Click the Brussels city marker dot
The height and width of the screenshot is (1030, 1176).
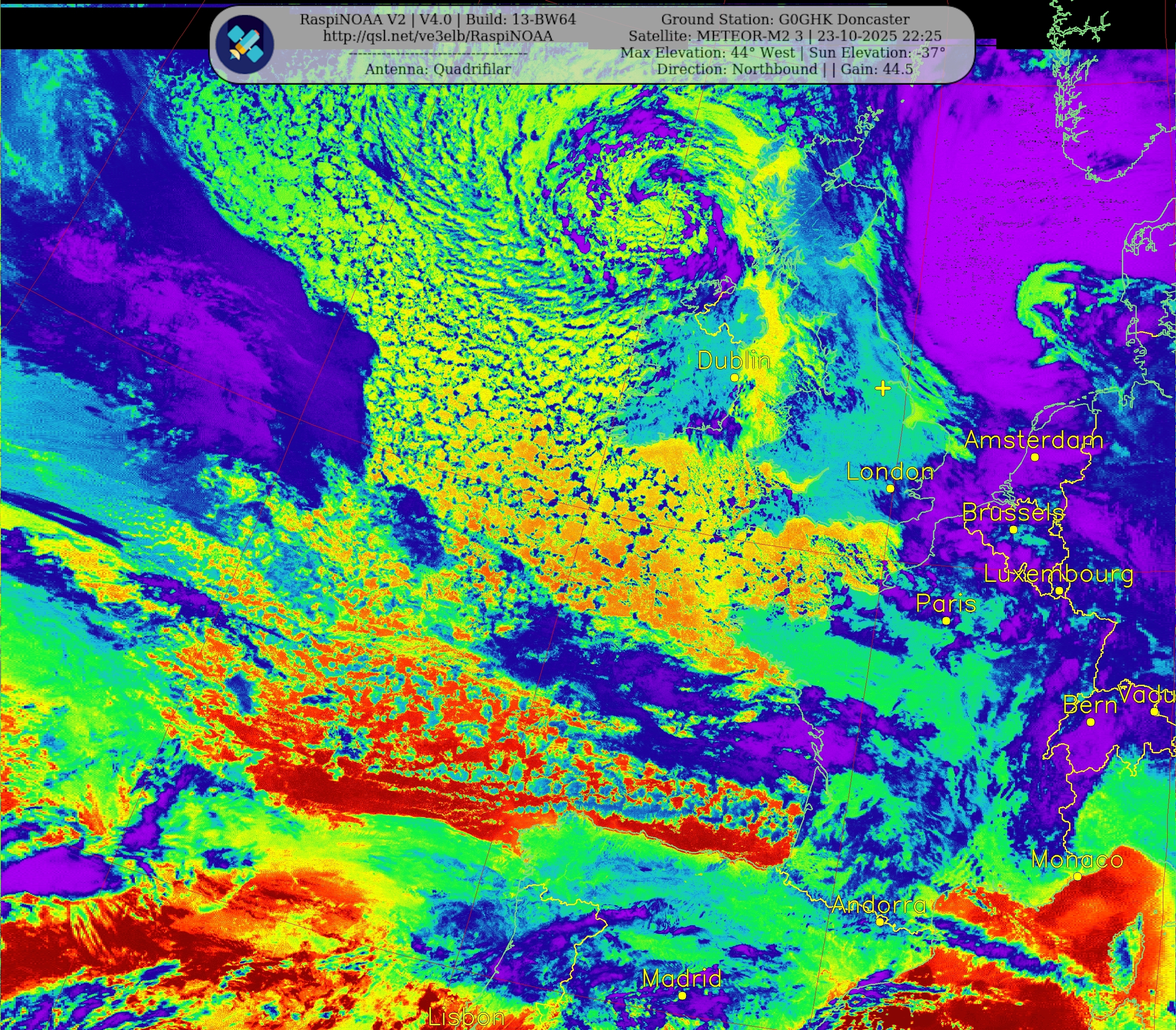1013,529
